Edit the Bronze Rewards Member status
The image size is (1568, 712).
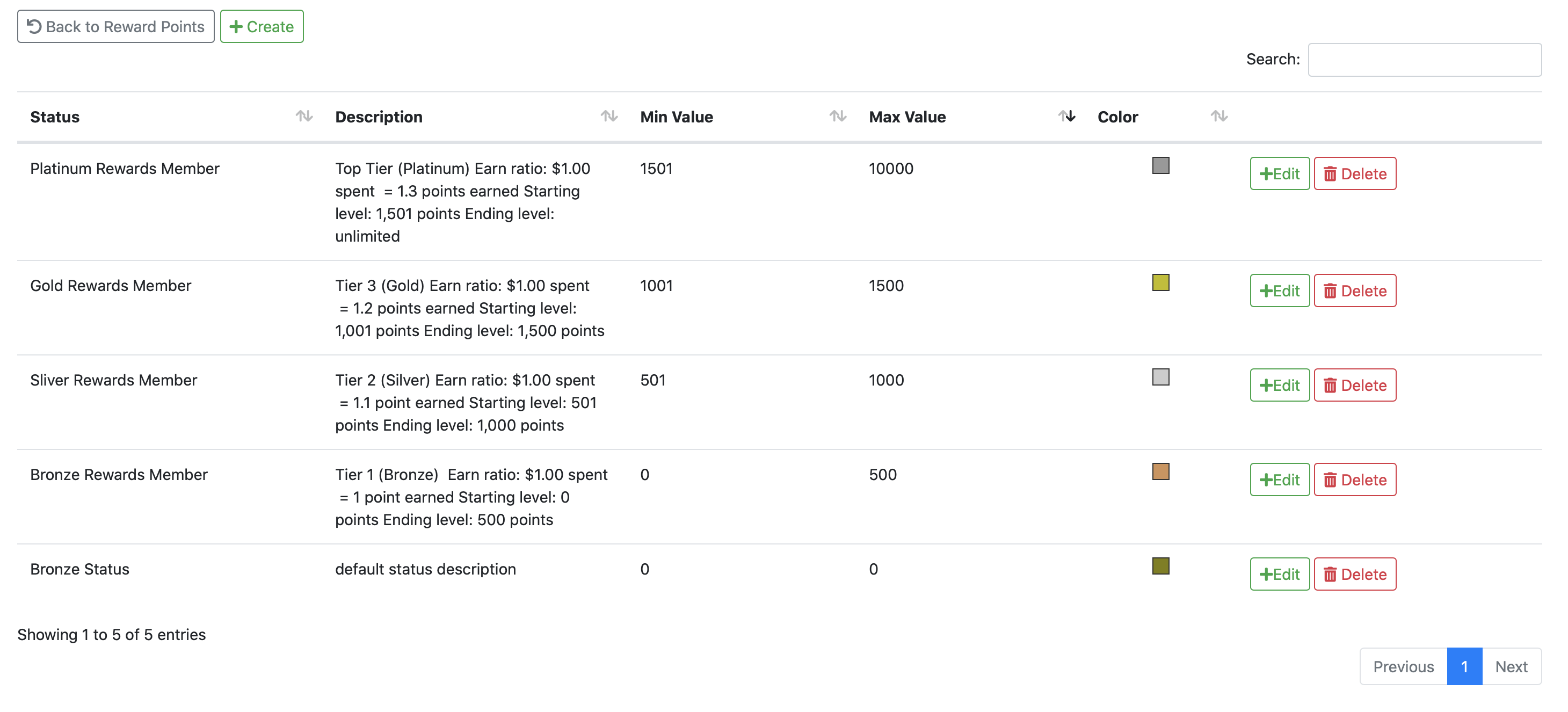(1279, 479)
